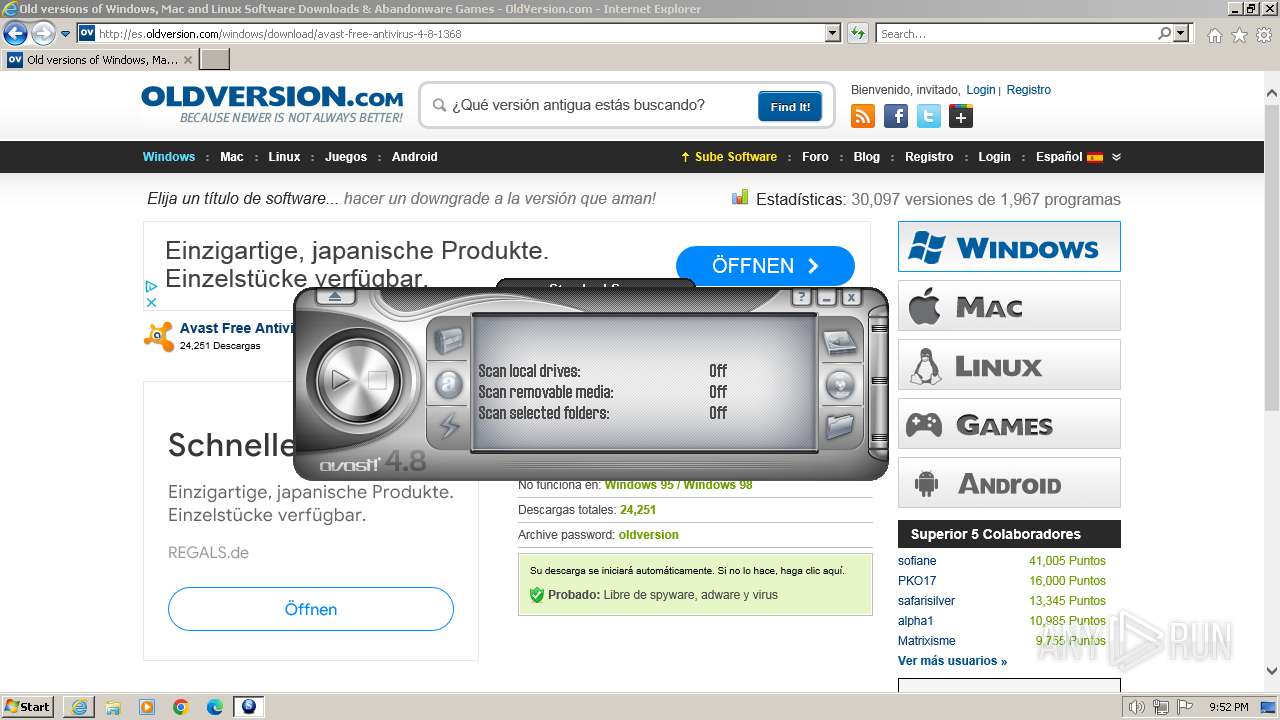
Task: Select the avast! folder selection icon
Action: tap(839, 426)
